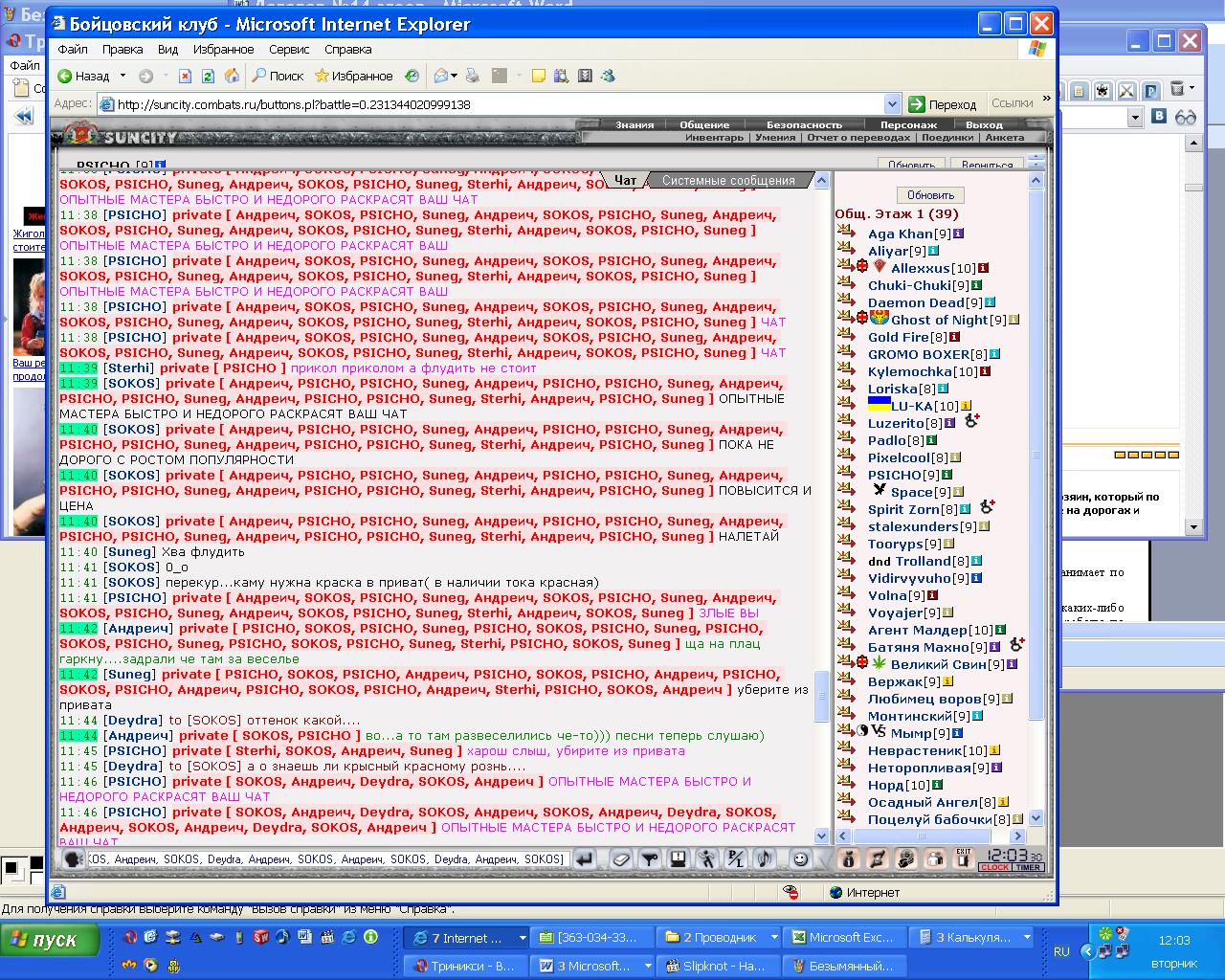Click the 2 Проводник taskbar button
Screen dimensions: 1225x980
tap(719, 938)
